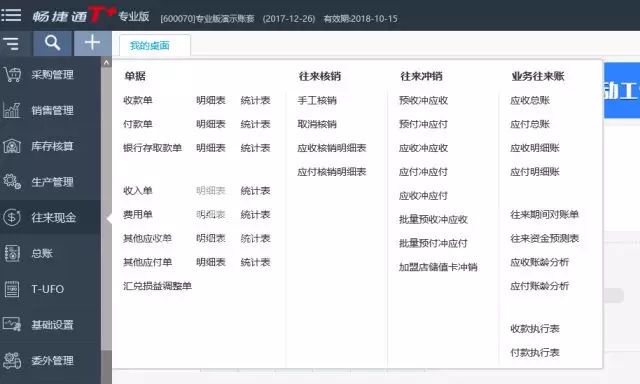The height and width of the screenshot is (384, 640).
Task: Open 应收账龄分析 report
Action: (539, 262)
